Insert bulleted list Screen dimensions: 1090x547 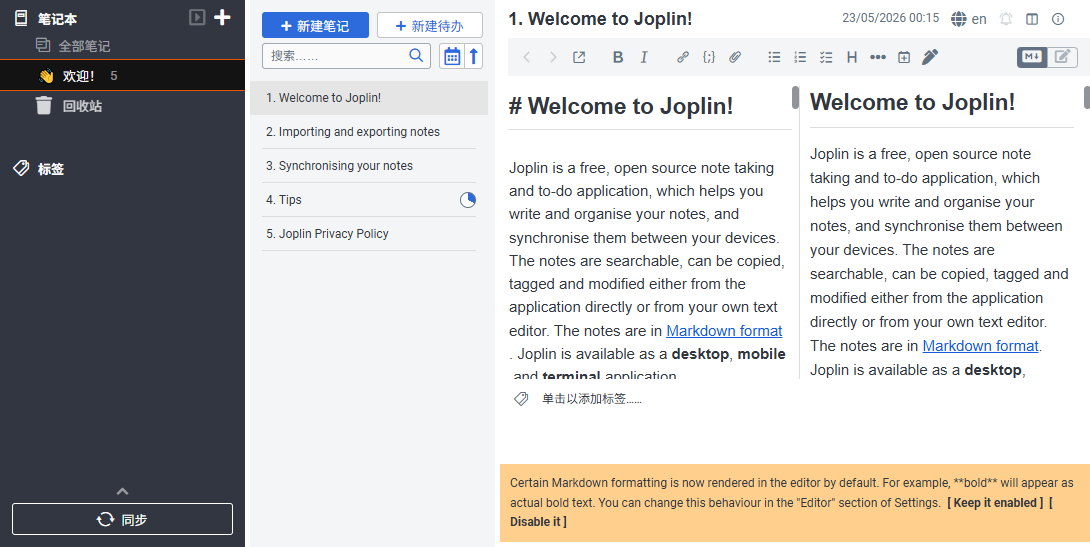(774, 57)
